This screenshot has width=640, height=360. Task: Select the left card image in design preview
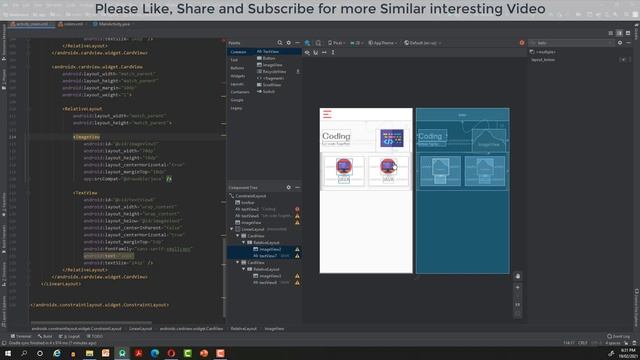344,166
